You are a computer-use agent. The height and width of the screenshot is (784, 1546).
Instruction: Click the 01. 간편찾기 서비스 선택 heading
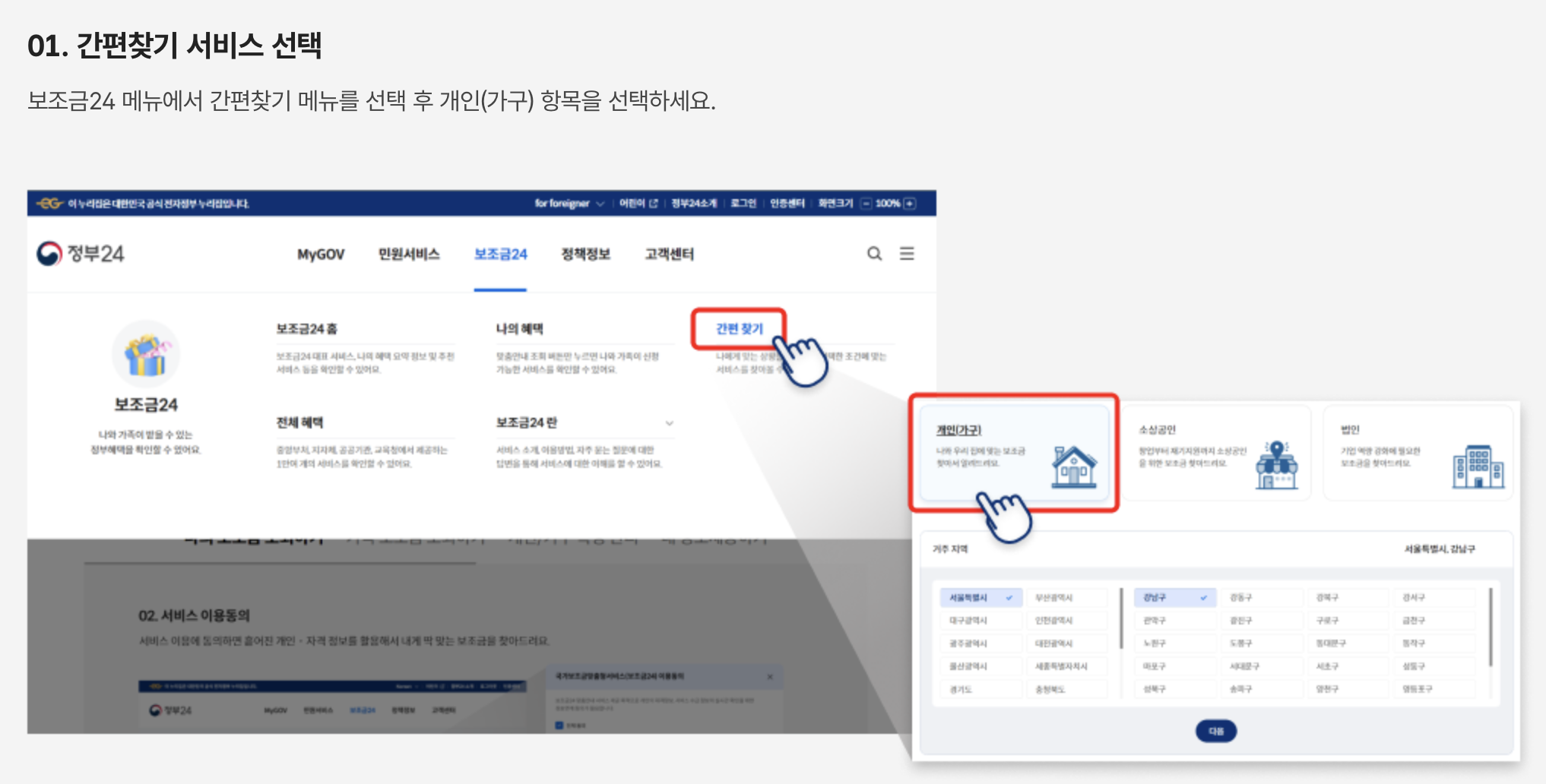(x=175, y=46)
